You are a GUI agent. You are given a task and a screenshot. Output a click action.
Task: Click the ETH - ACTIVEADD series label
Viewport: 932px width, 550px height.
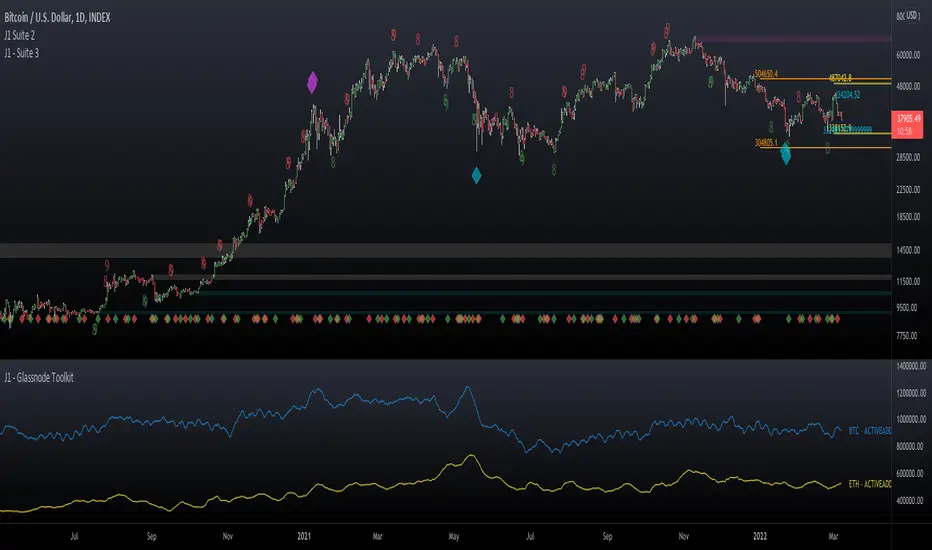click(868, 484)
